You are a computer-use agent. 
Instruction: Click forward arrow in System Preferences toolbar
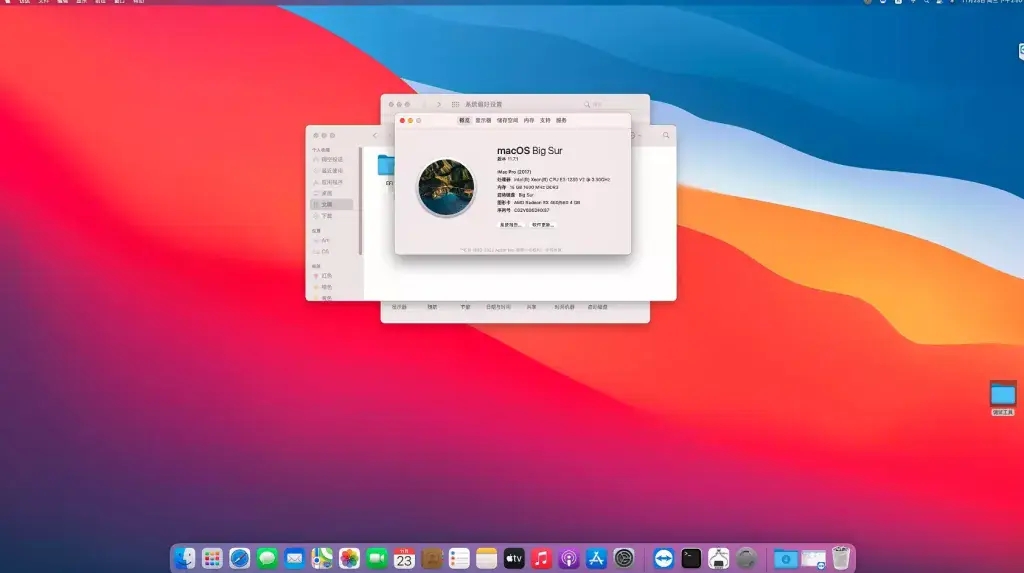tap(439, 105)
